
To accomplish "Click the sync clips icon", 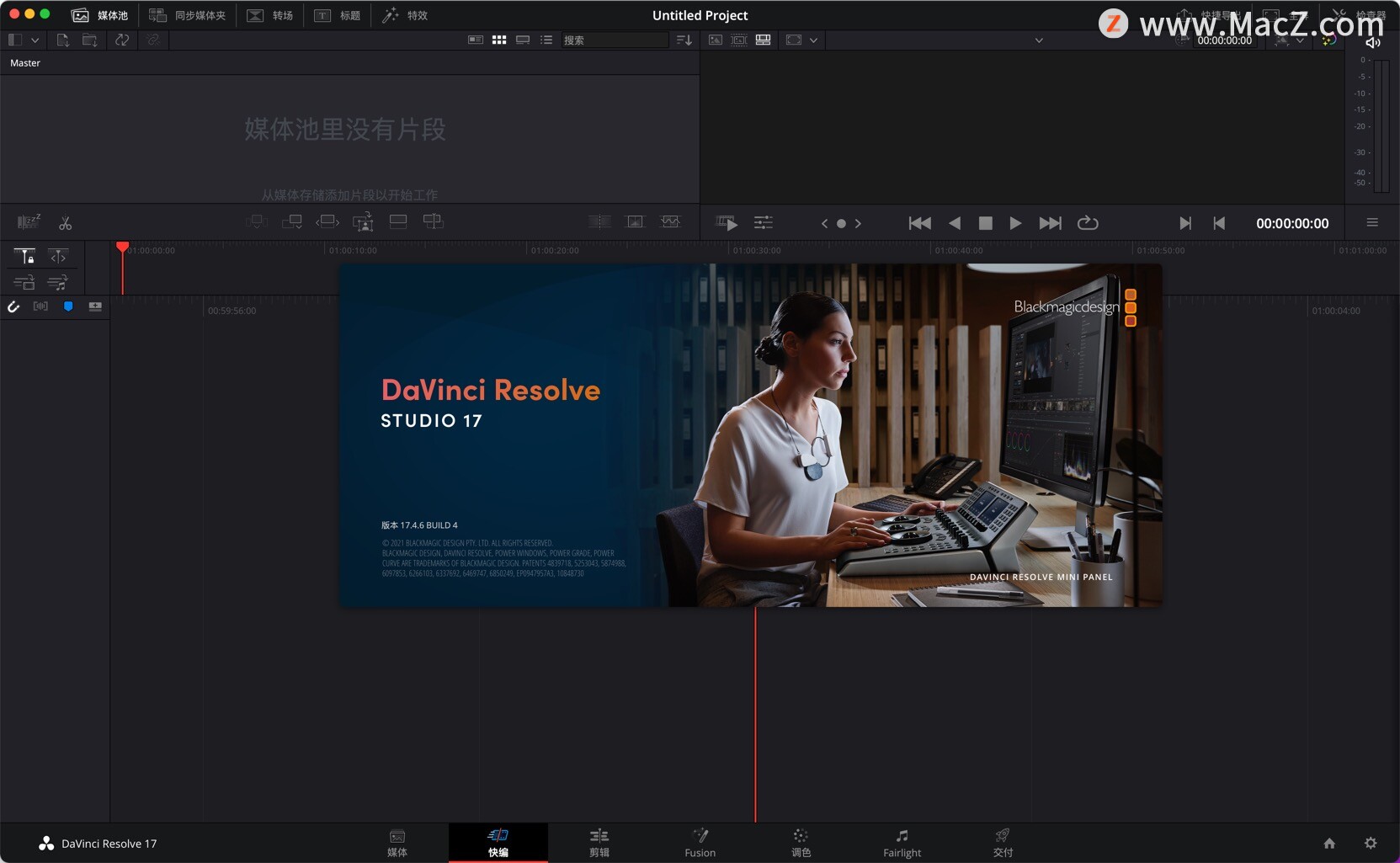I will 122,40.
